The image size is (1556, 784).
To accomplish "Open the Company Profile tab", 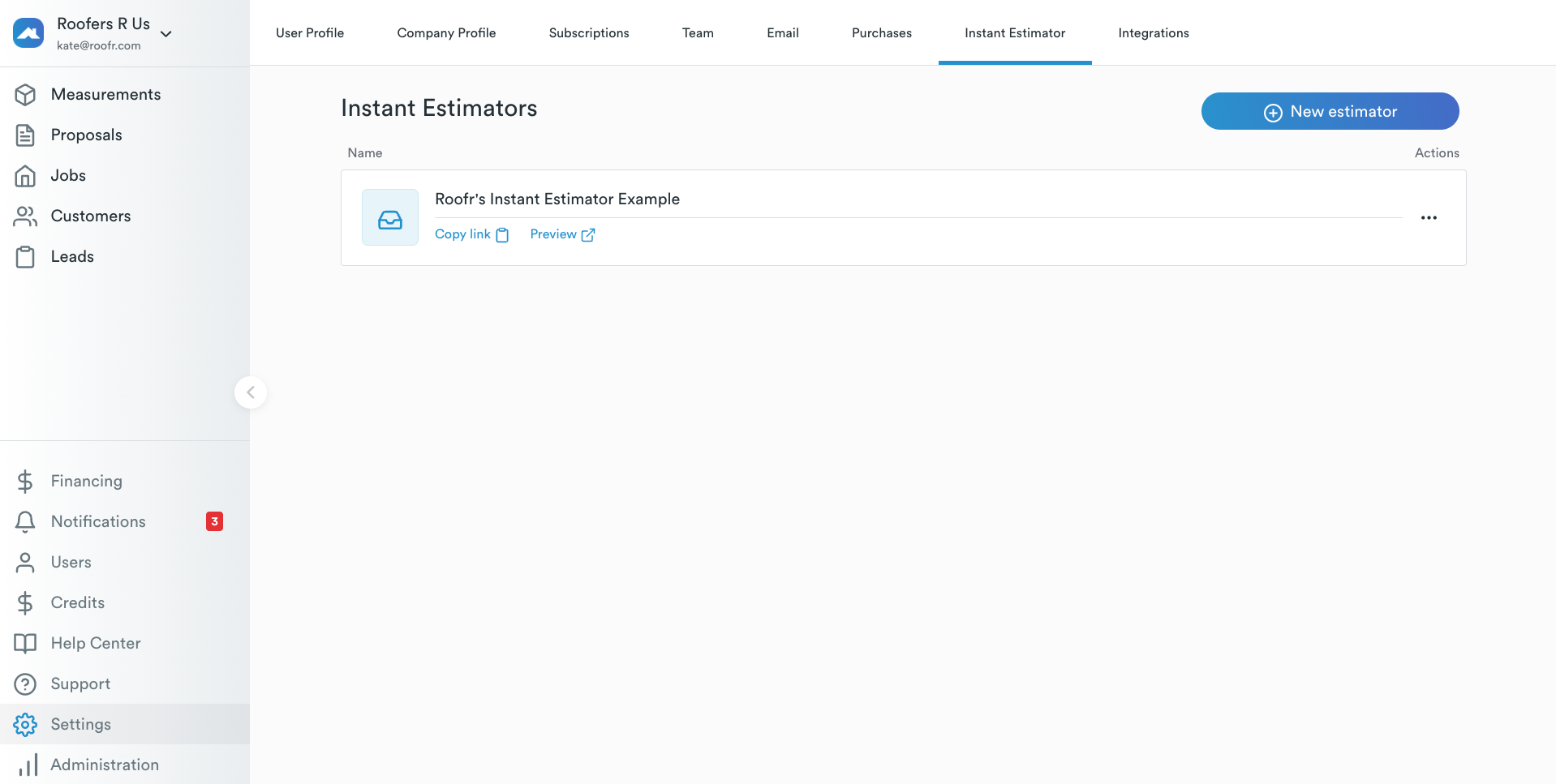I will click(446, 32).
